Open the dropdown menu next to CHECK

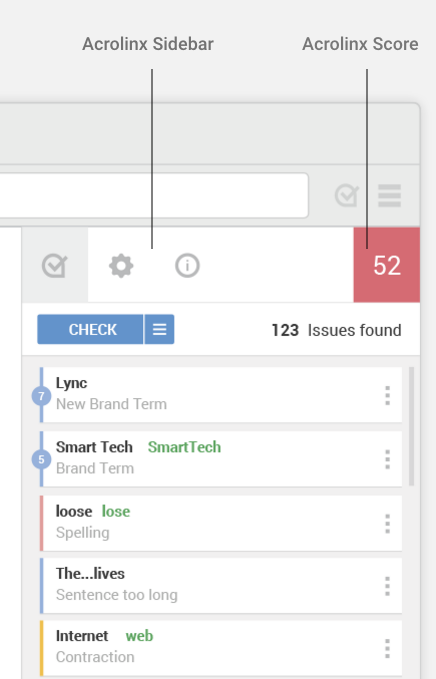pyautogui.click(x=159, y=330)
